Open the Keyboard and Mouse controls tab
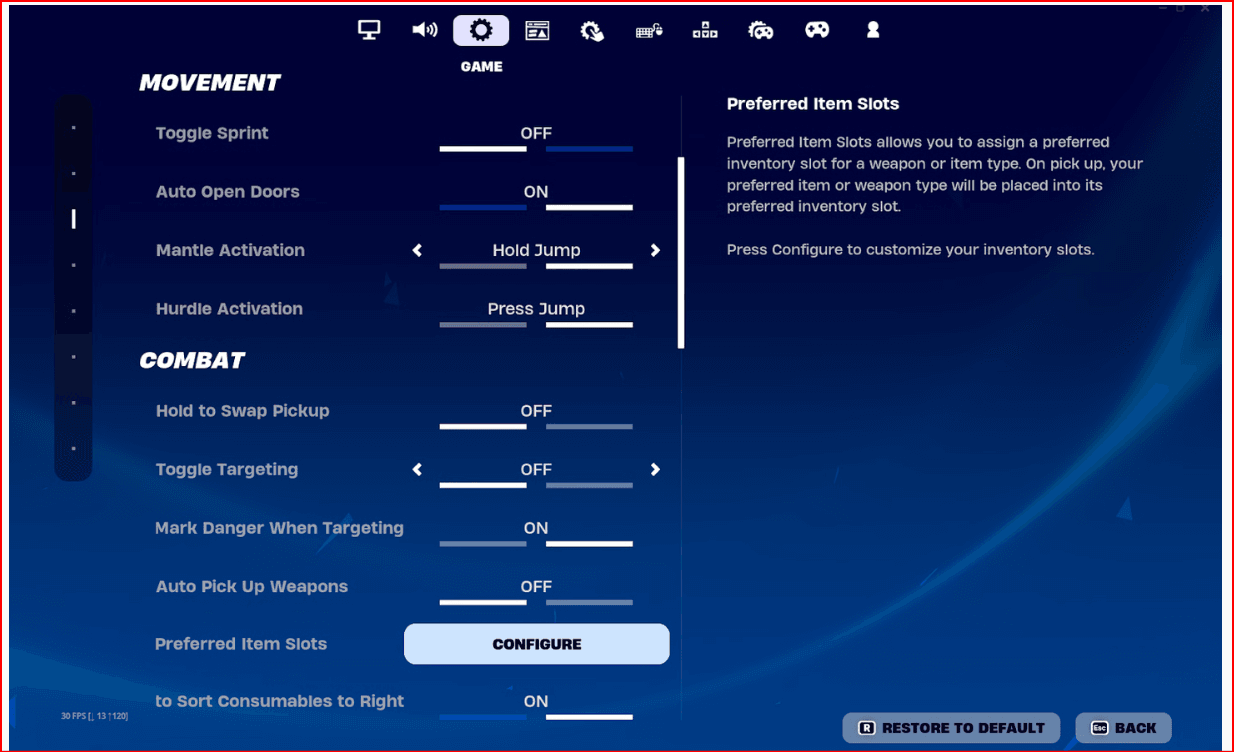 [x=649, y=30]
